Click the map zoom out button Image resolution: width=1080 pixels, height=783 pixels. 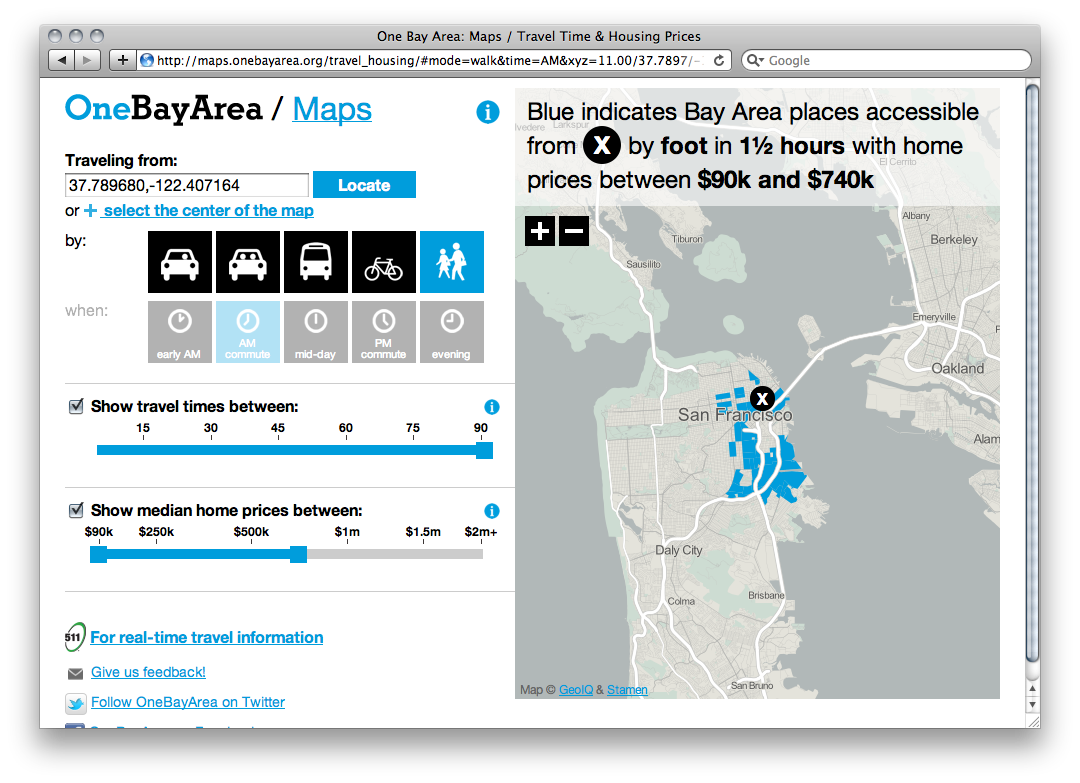click(574, 231)
